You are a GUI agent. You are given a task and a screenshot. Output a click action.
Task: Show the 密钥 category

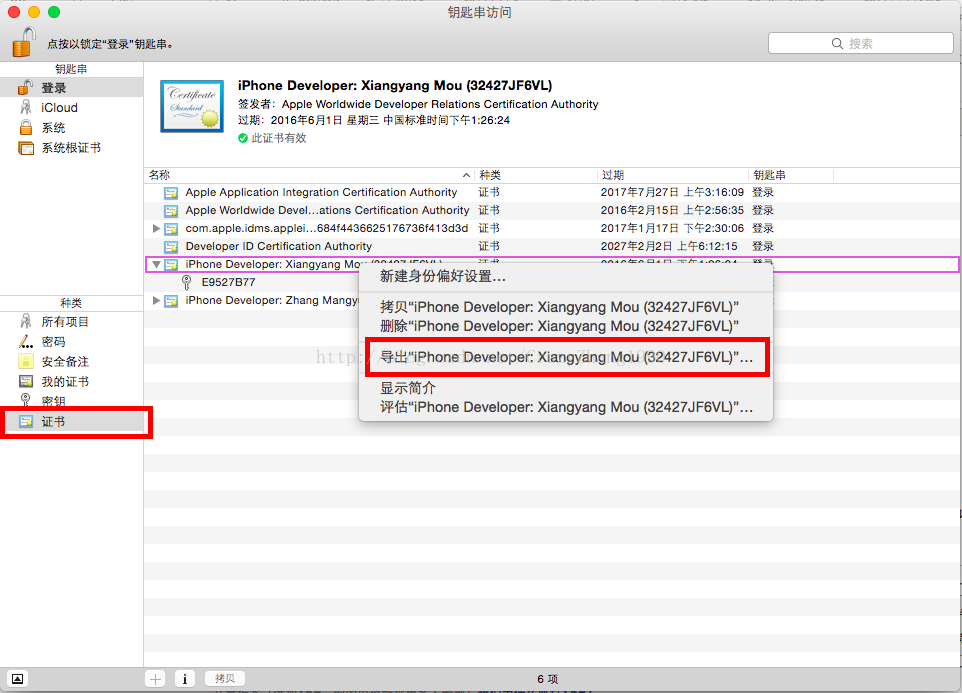coord(72,401)
